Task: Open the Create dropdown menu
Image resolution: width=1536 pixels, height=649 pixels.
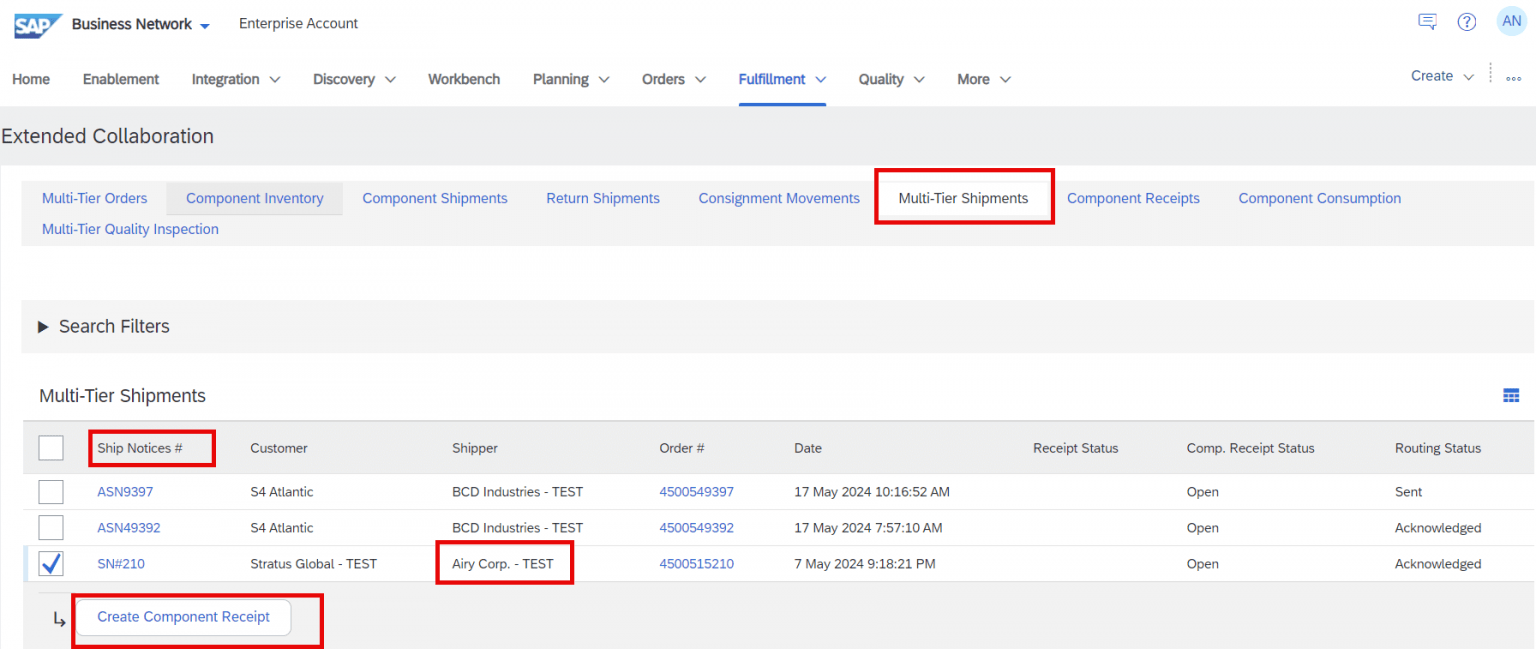Action: click(1442, 76)
